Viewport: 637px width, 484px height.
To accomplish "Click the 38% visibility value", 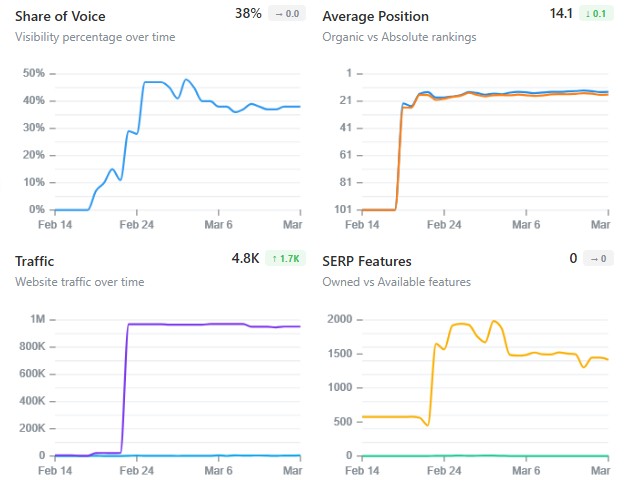I will pos(249,14).
